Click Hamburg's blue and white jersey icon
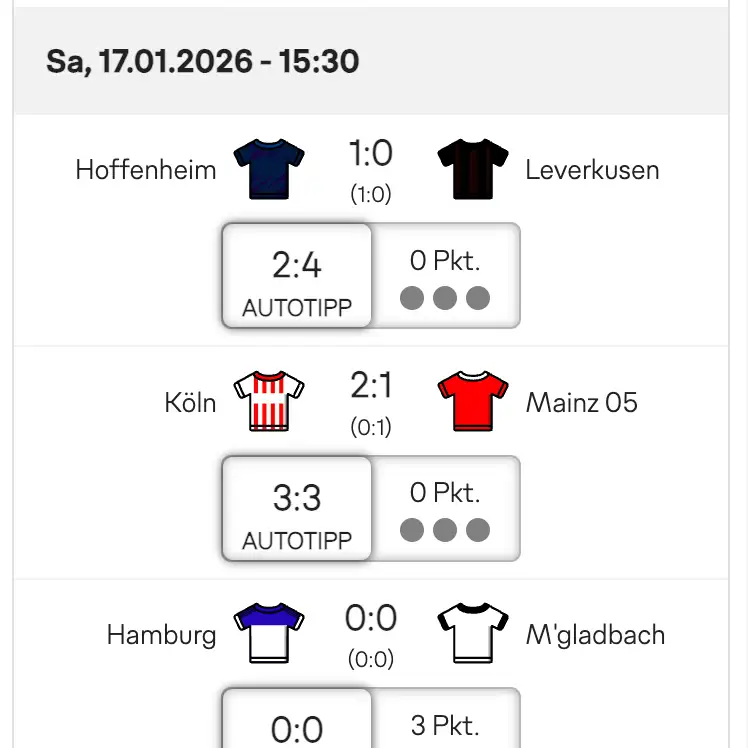The image size is (748, 748). click(268, 635)
